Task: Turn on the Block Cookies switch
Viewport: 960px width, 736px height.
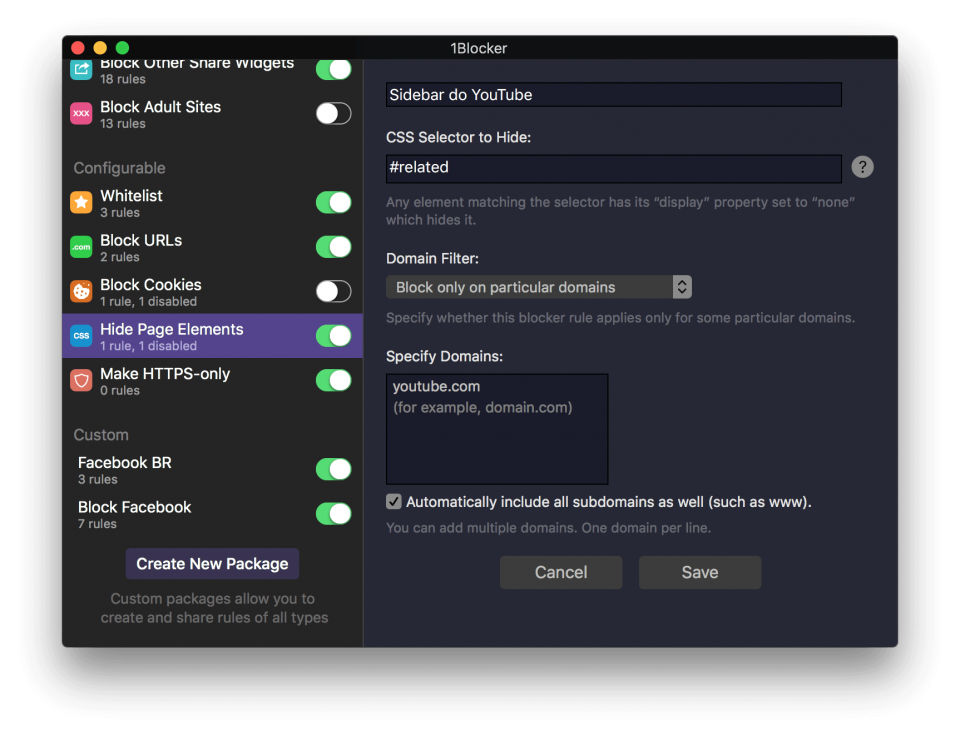Action: (333, 292)
